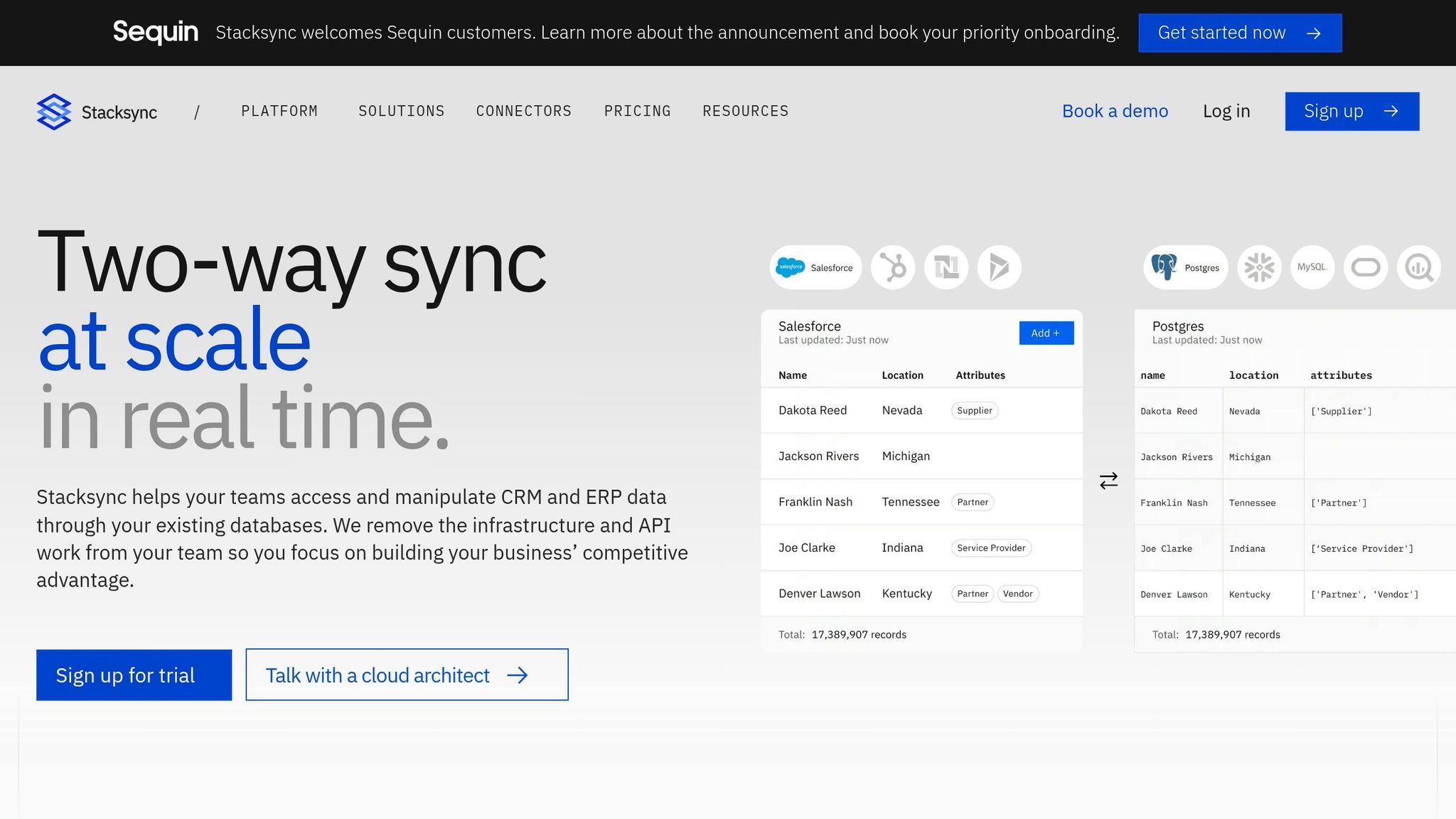Viewport: 1456px width, 819px height.
Task: Click Talk with a cloud architect button
Action: [407, 675]
